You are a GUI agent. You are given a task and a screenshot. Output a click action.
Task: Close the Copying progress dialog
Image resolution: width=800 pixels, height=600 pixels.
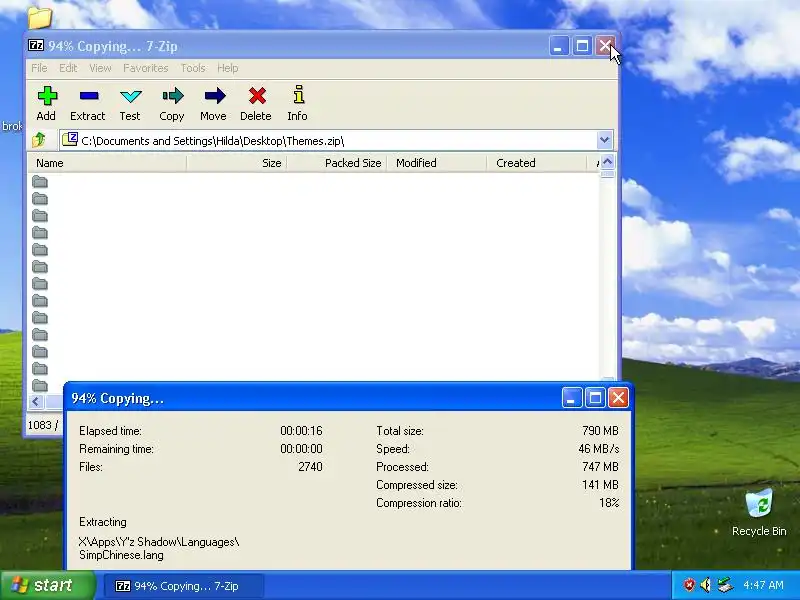tap(618, 397)
